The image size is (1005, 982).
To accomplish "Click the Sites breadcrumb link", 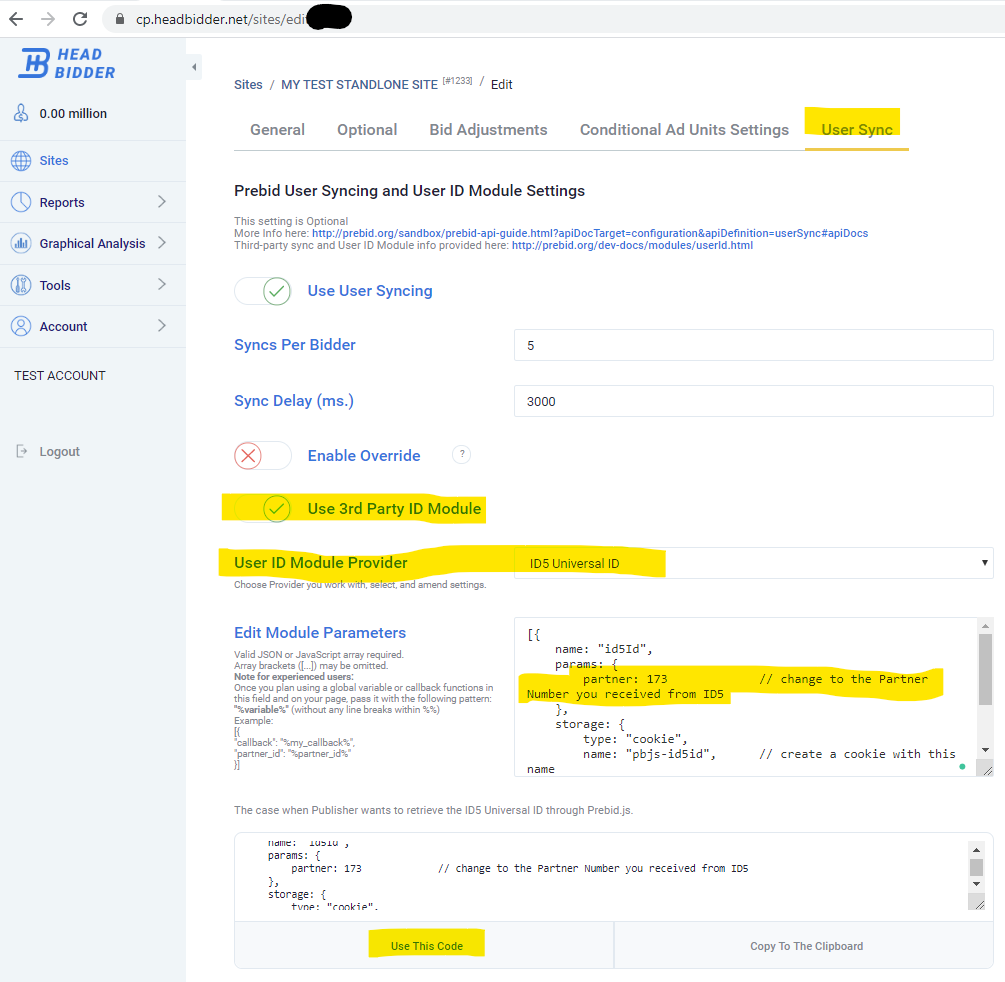I will click(248, 85).
